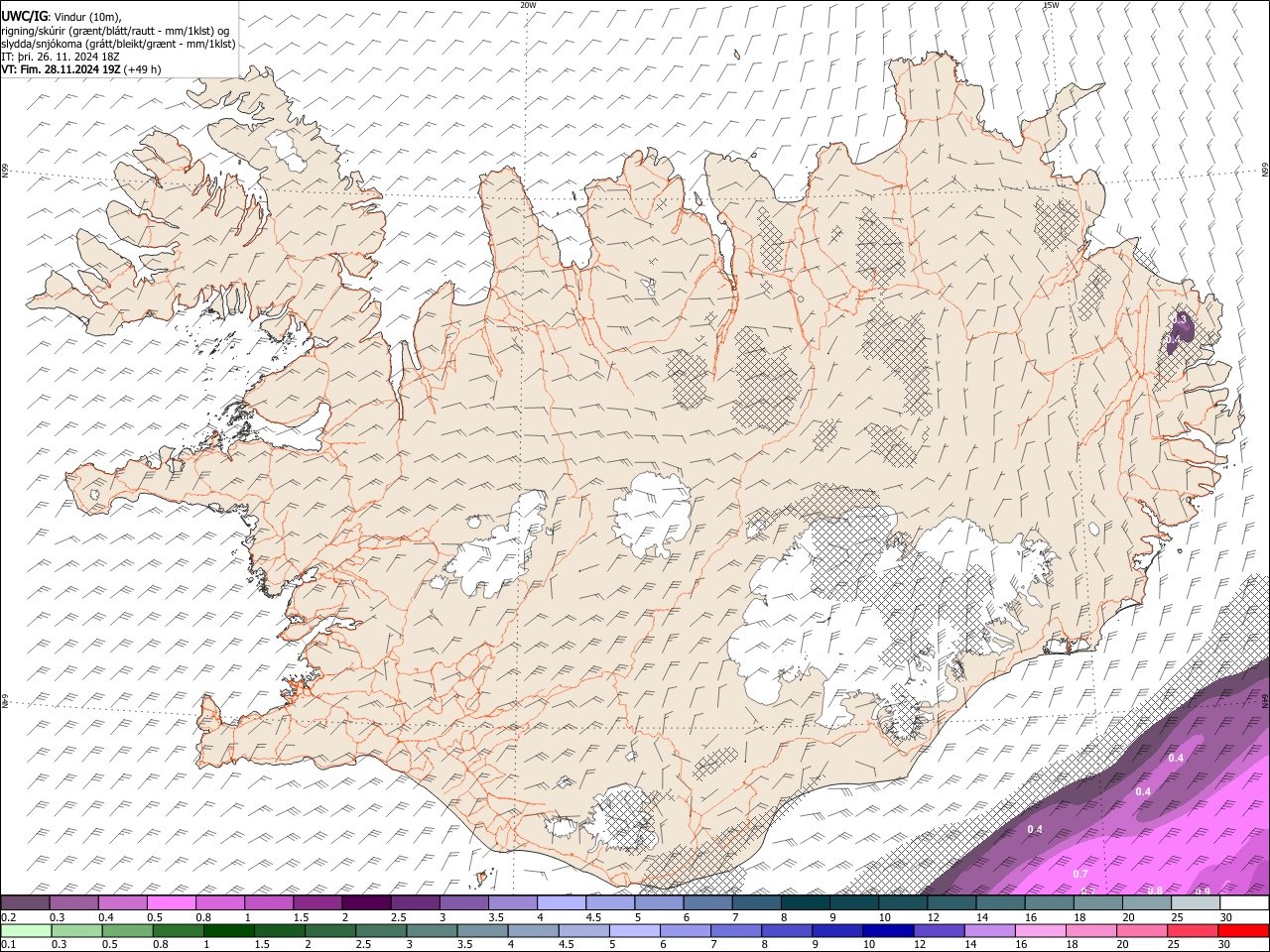Click the '0.7' value in the southeast sea
Screen dimensions: 1270x952
pyautogui.click(x=1081, y=874)
